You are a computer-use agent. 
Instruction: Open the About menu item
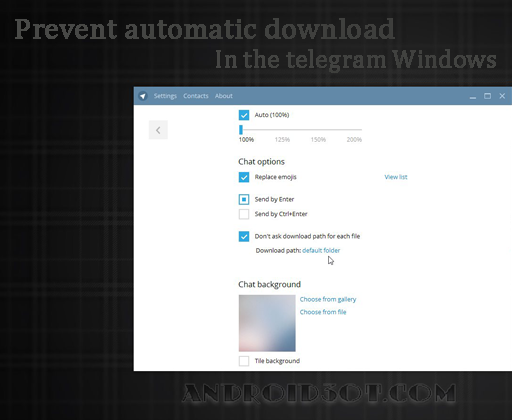click(224, 96)
